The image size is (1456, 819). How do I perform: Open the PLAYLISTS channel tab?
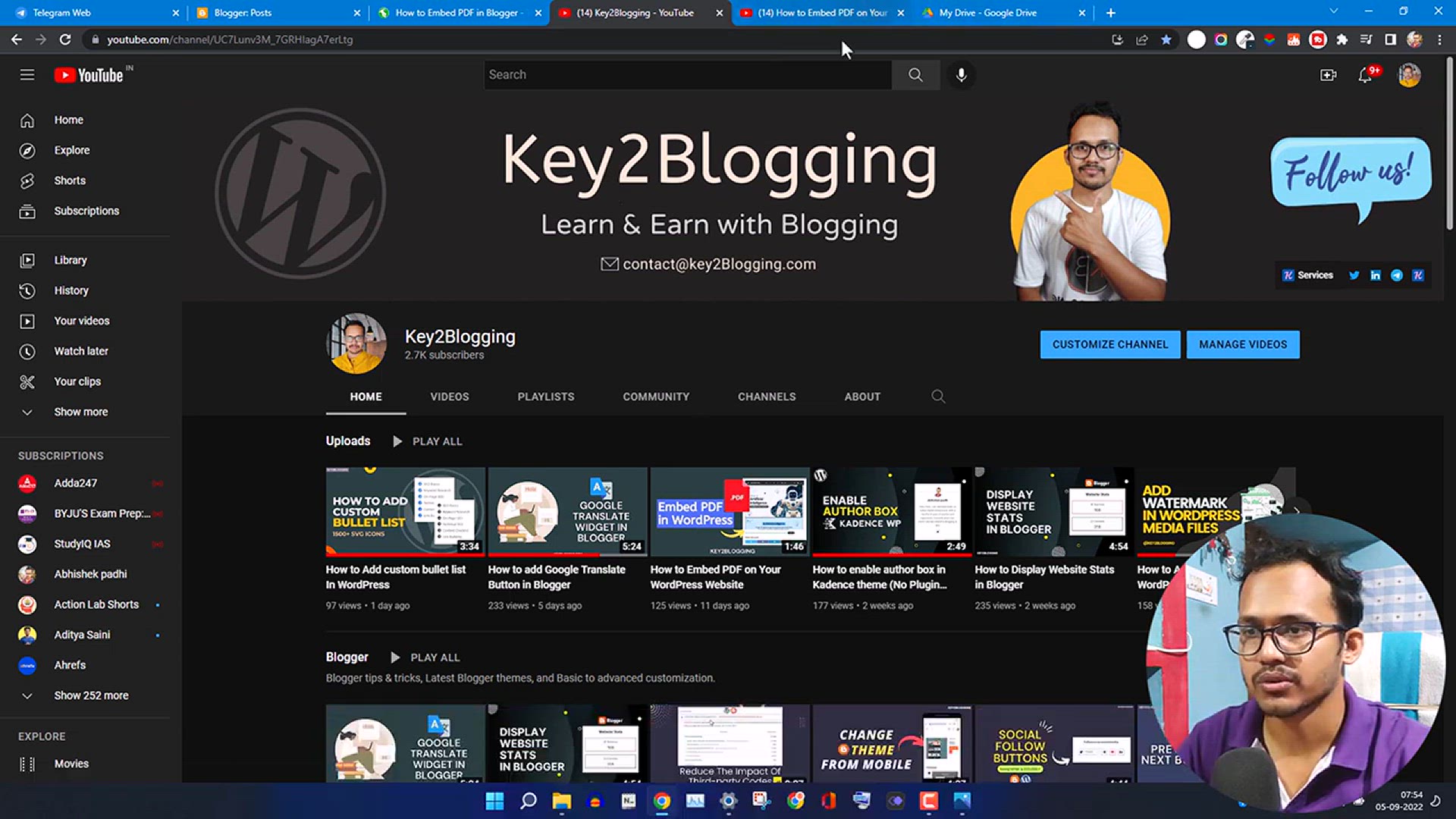pyautogui.click(x=546, y=396)
